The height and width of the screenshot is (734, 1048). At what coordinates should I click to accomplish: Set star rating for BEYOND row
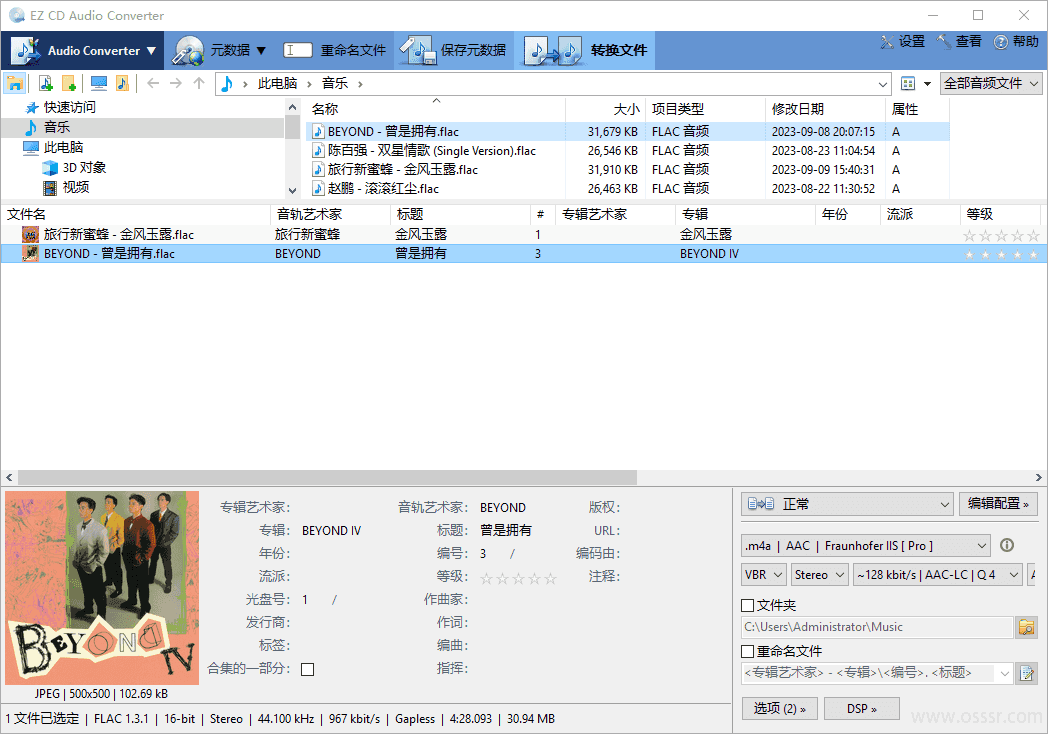1001,255
